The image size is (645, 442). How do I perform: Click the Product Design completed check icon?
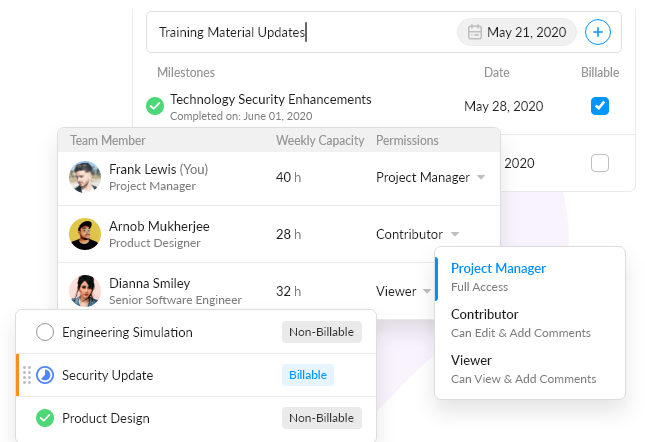(x=45, y=418)
